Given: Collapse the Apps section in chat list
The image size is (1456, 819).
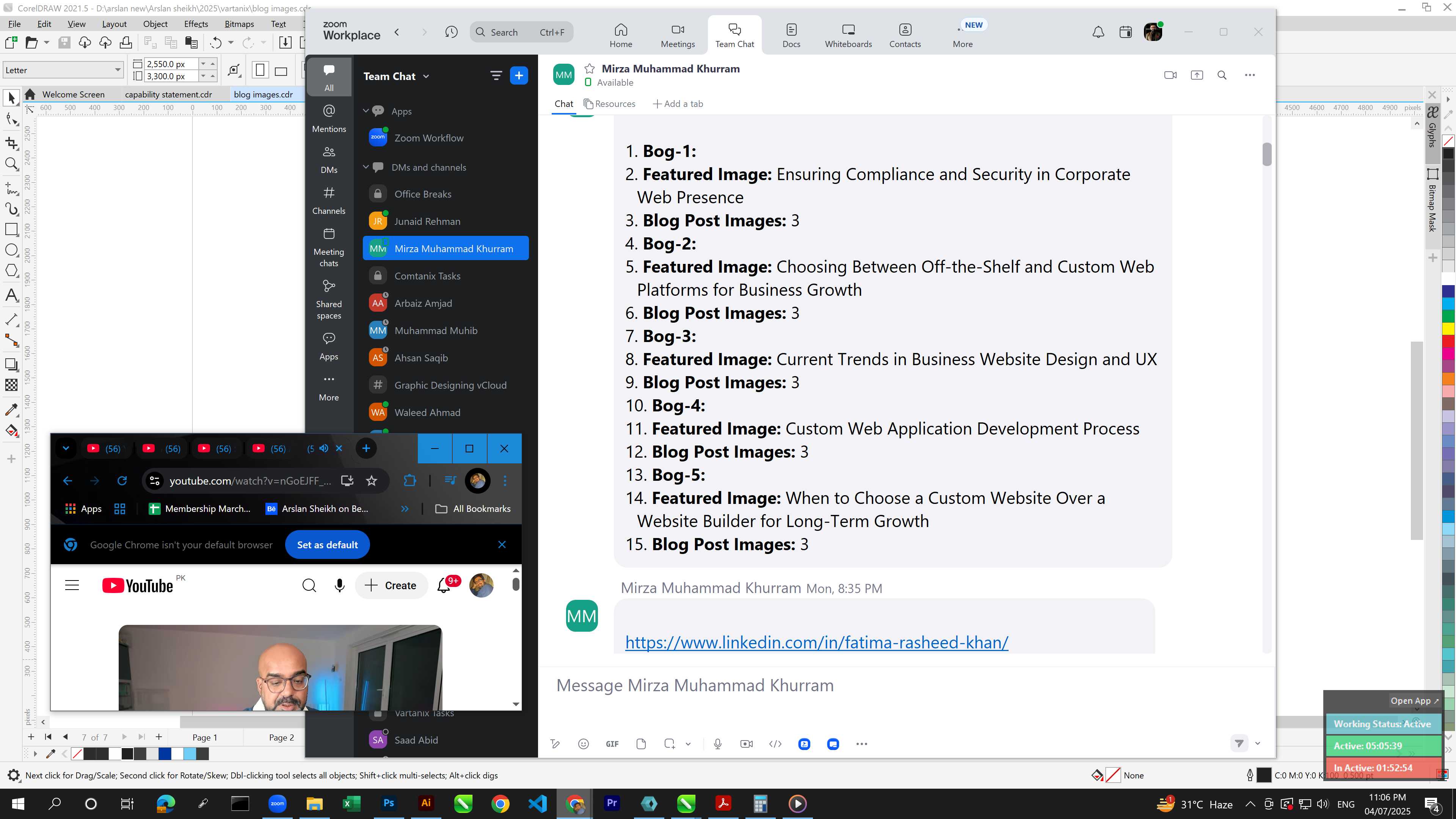Looking at the screenshot, I should coord(366,111).
